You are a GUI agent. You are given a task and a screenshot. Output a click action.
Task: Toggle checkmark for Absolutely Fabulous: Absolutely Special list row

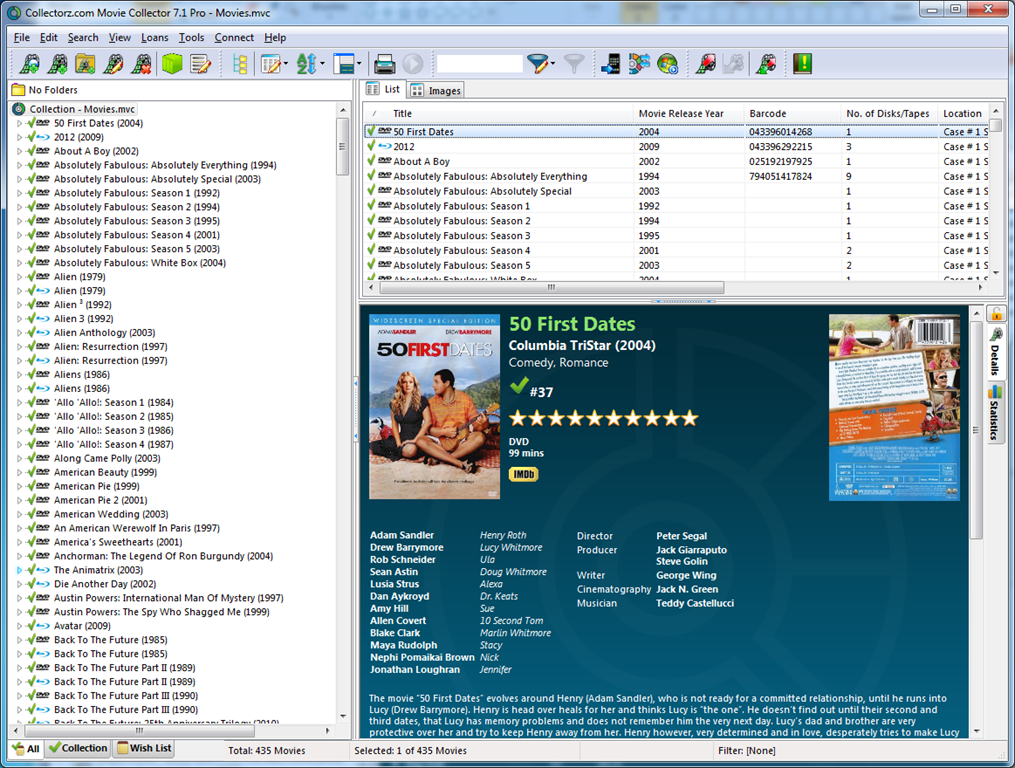371,190
